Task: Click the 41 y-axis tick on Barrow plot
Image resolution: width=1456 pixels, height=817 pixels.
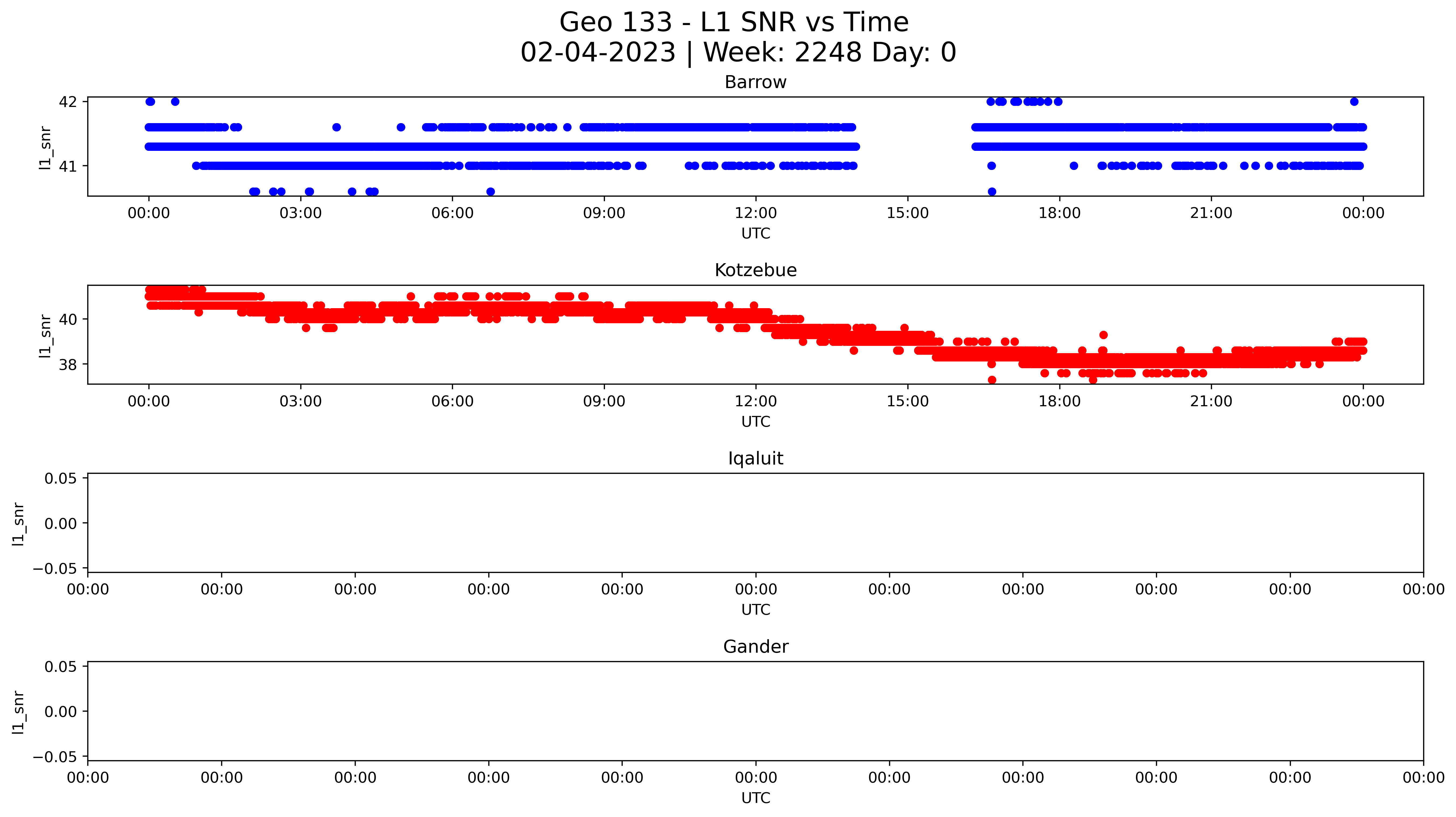Action: pos(68,166)
